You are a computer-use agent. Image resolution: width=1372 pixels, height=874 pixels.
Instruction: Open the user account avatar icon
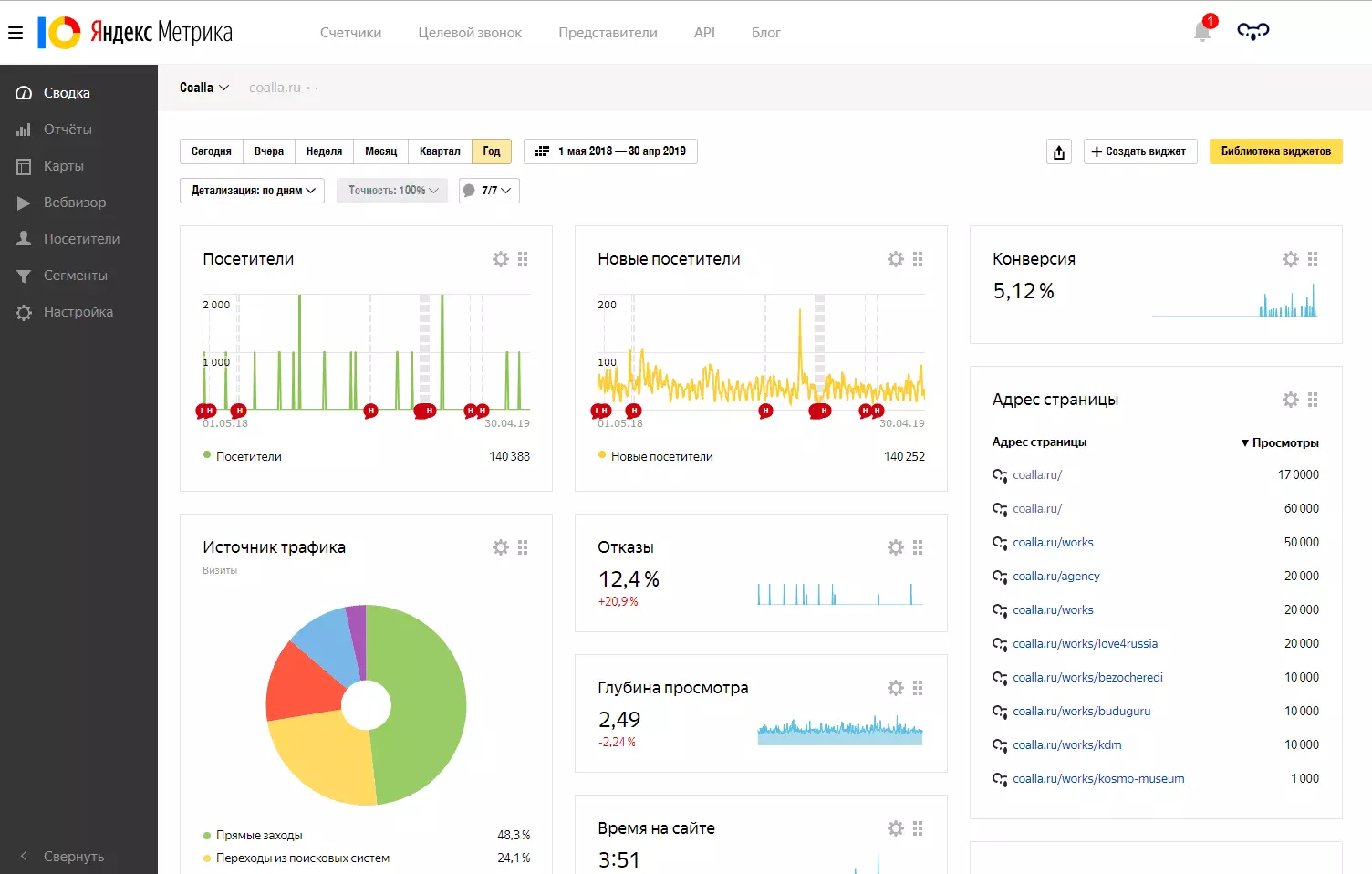click(x=1252, y=32)
